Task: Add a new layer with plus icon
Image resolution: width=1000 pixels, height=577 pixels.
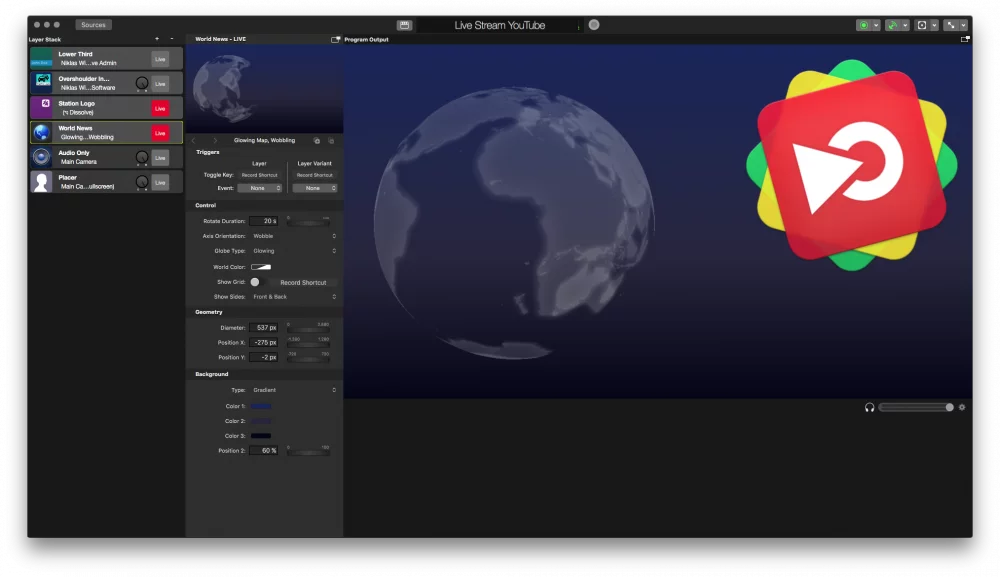Action: 157,39
